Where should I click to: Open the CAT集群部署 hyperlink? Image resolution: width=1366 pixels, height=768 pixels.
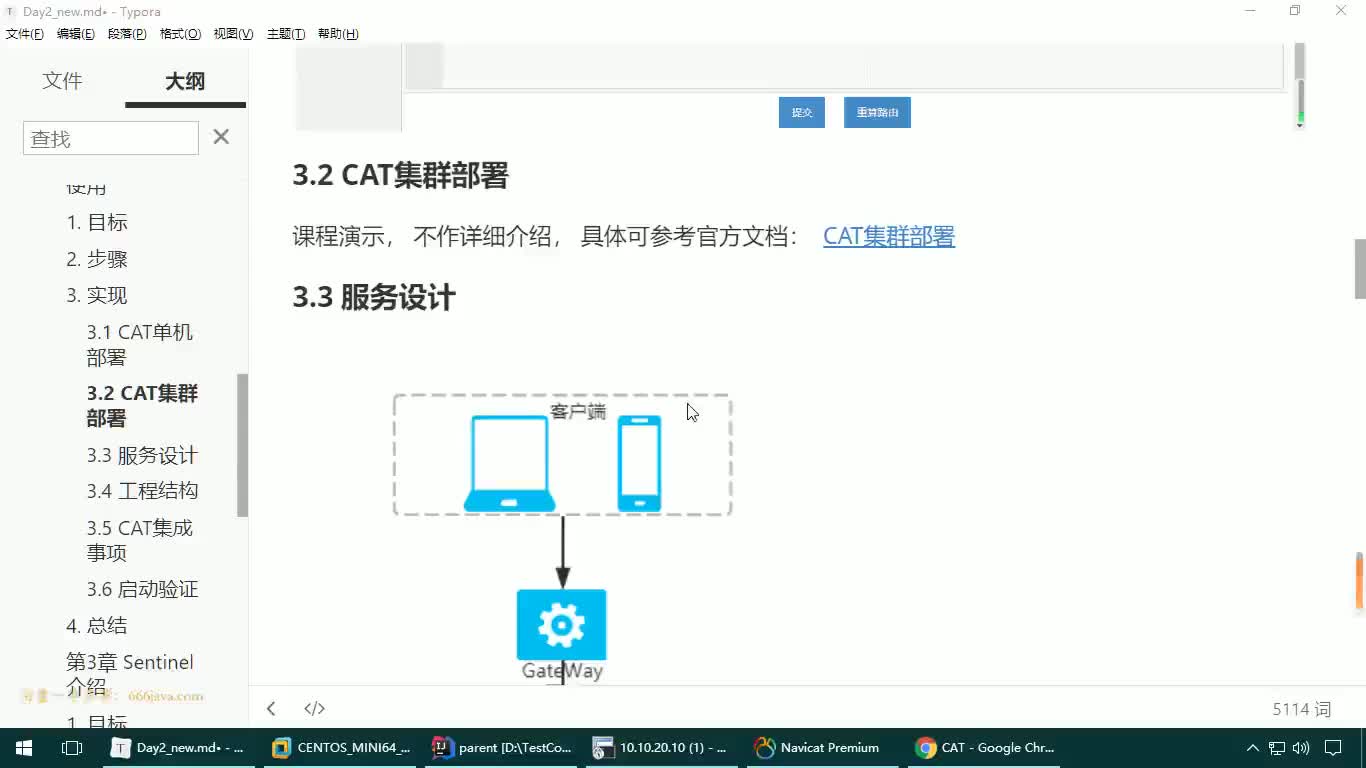click(x=889, y=236)
